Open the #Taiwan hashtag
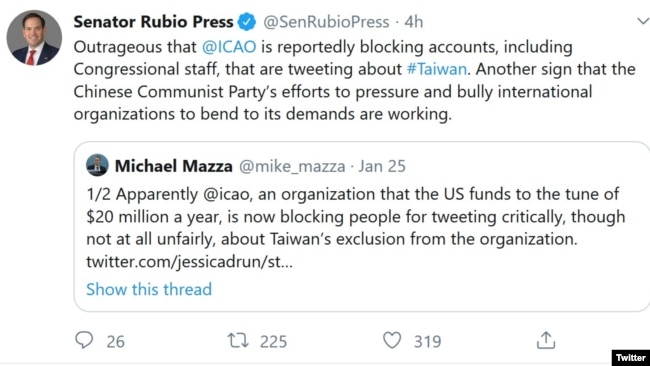Viewport: 650px width, 366px height. 437,69
